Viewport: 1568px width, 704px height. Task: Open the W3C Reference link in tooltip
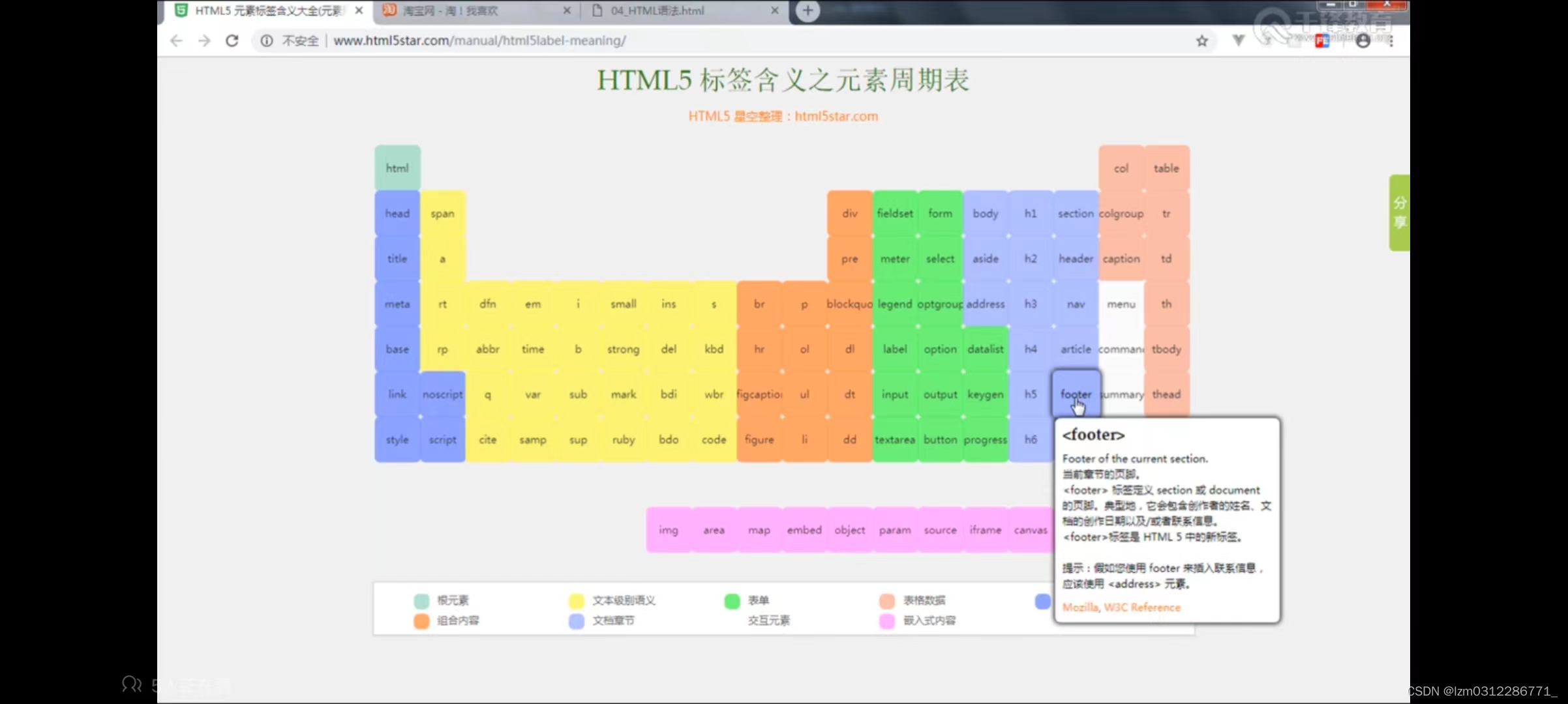1142,607
